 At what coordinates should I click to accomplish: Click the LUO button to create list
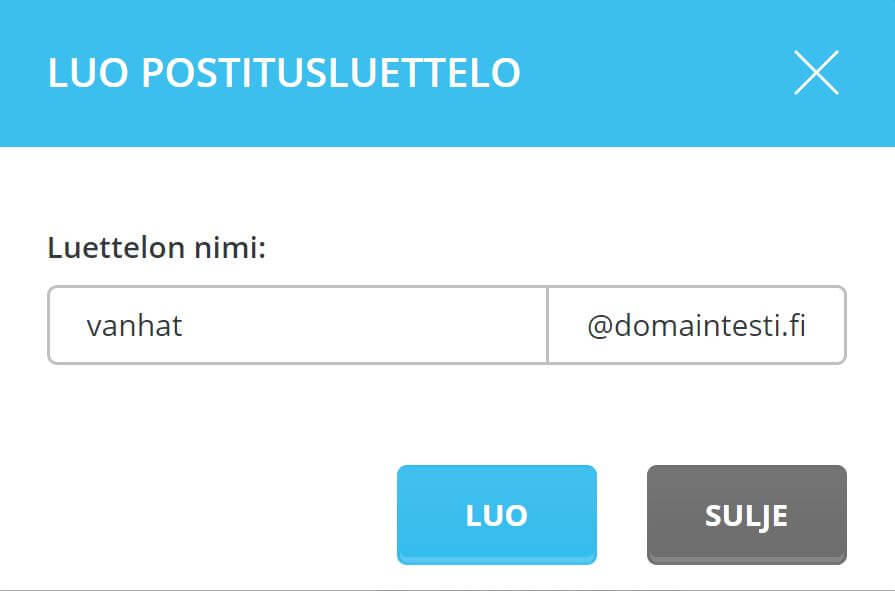496,514
